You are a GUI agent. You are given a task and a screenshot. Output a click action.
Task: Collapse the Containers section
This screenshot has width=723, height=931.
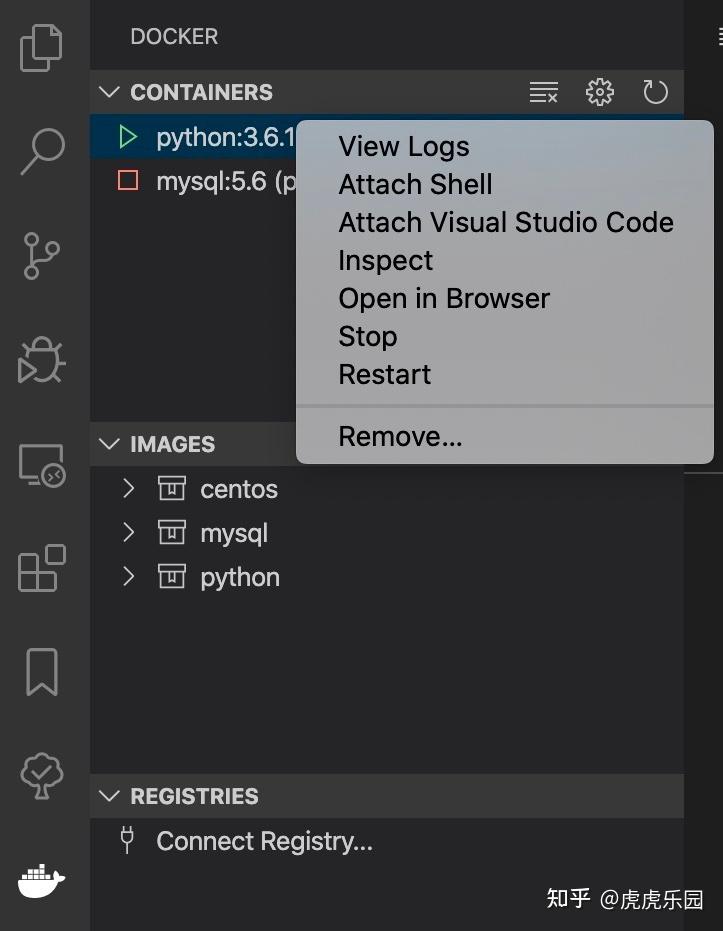tap(109, 92)
